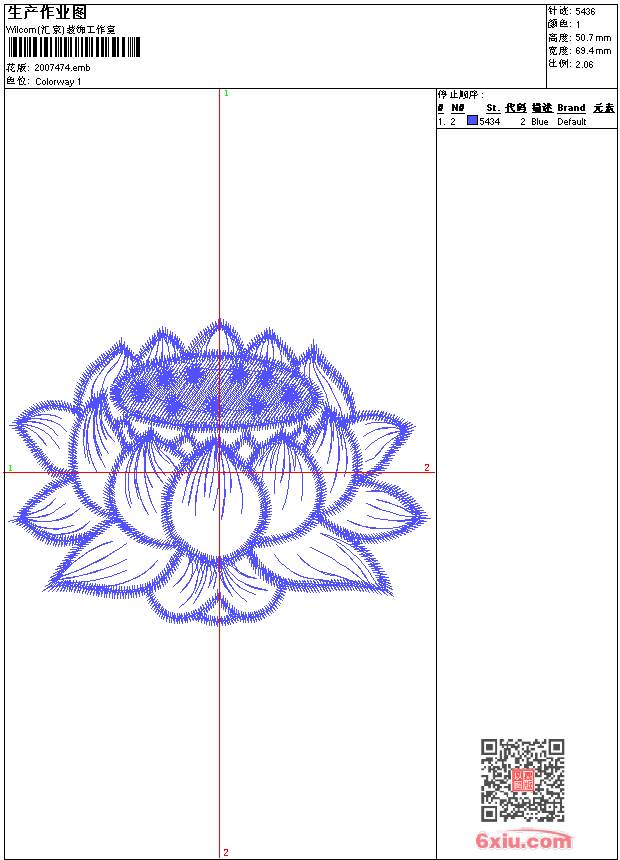
Task: Open the 6xiu.com watermark link
Action: [523, 842]
